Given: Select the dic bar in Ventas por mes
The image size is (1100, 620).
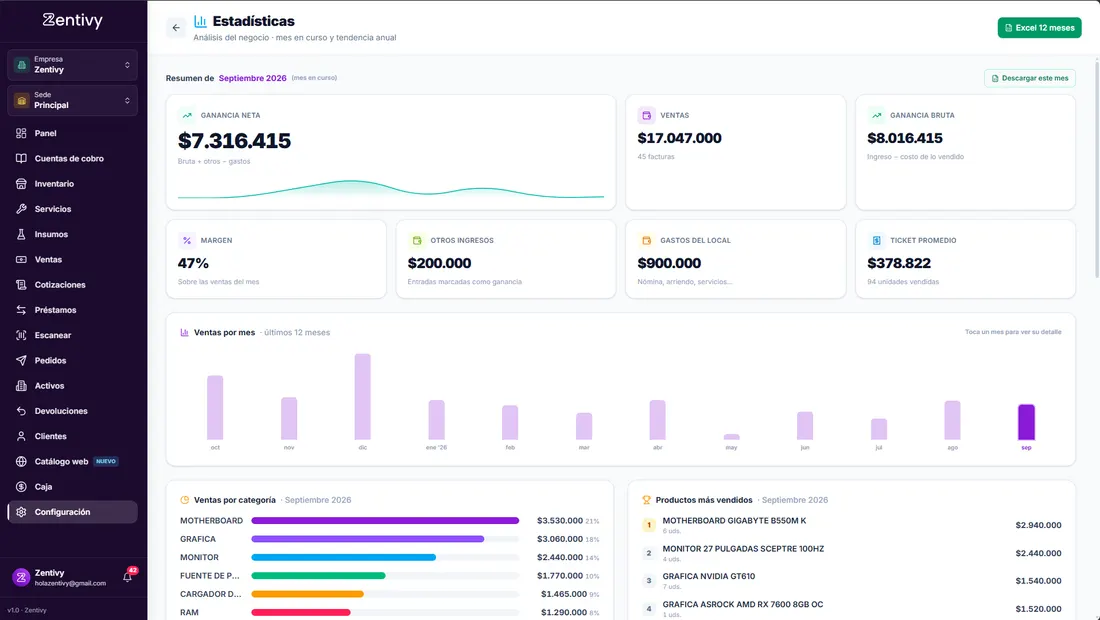Looking at the screenshot, I should pos(363,397).
